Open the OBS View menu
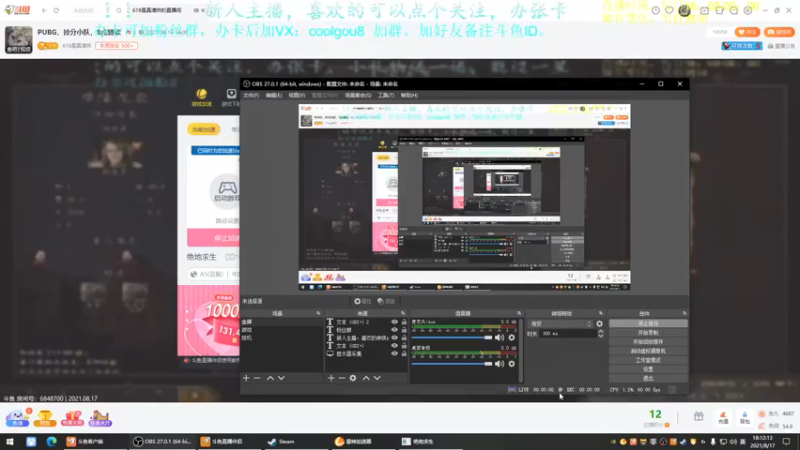The height and width of the screenshot is (450, 800). [x=296, y=95]
